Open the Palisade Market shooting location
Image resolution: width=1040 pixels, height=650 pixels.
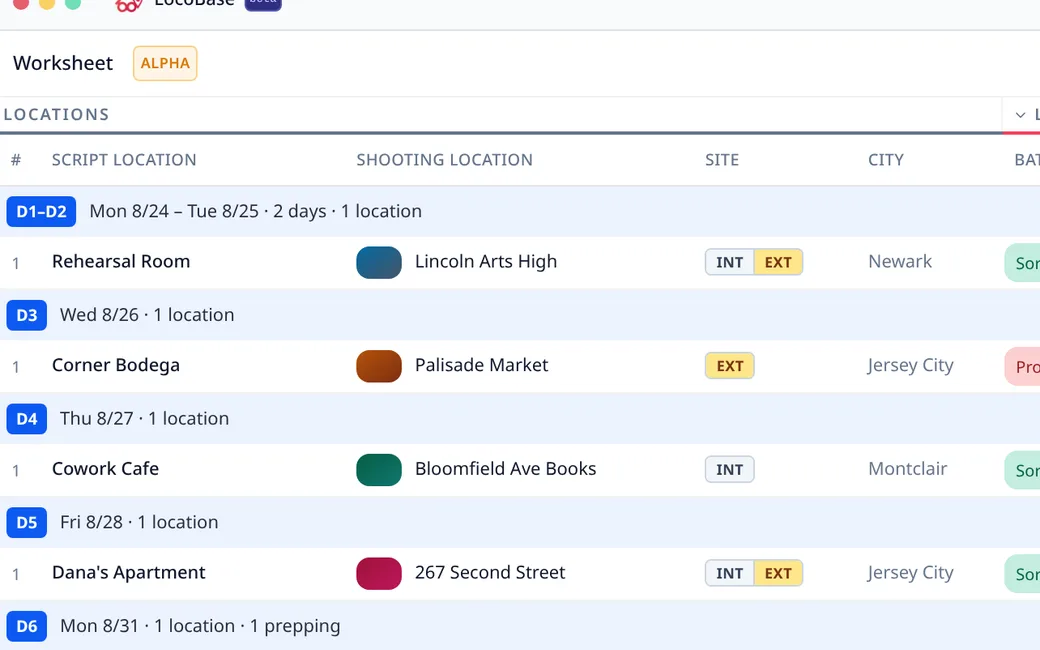(482, 365)
